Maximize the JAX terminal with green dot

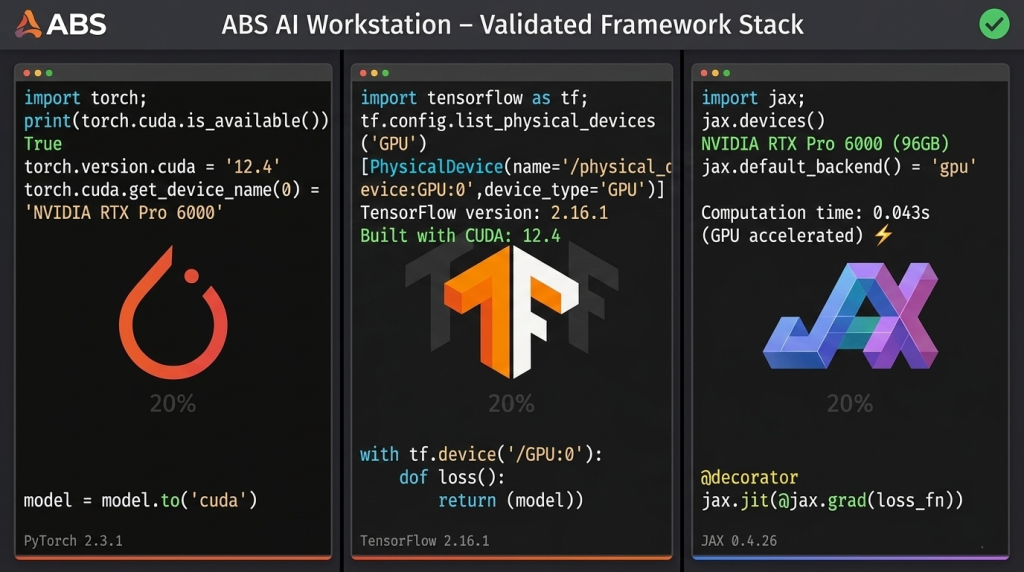point(726,73)
